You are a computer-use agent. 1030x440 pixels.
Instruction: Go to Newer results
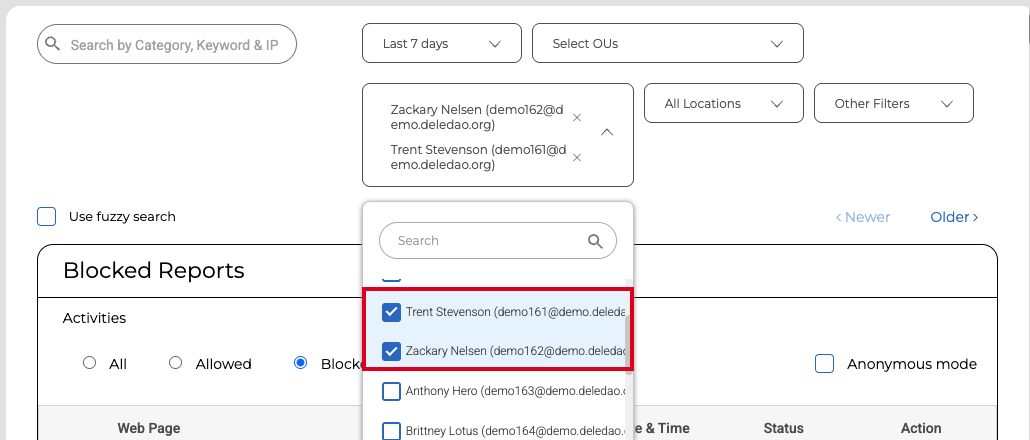click(x=862, y=217)
